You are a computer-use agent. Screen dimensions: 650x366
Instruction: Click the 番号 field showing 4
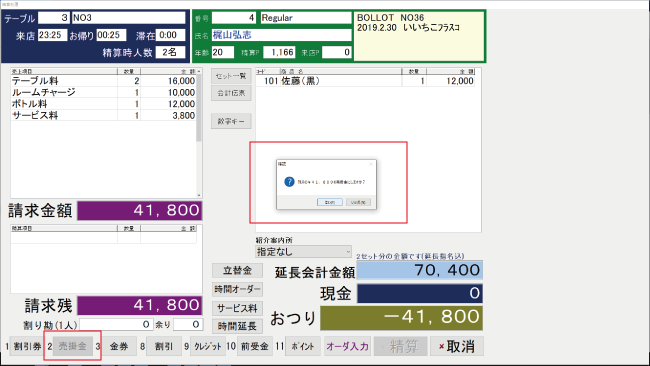[x=234, y=18]
